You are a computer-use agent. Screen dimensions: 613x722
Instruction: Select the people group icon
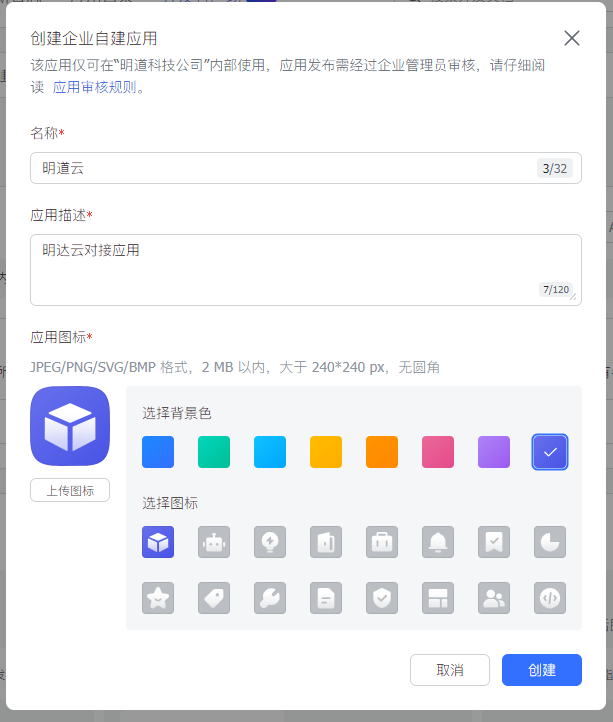494,598
